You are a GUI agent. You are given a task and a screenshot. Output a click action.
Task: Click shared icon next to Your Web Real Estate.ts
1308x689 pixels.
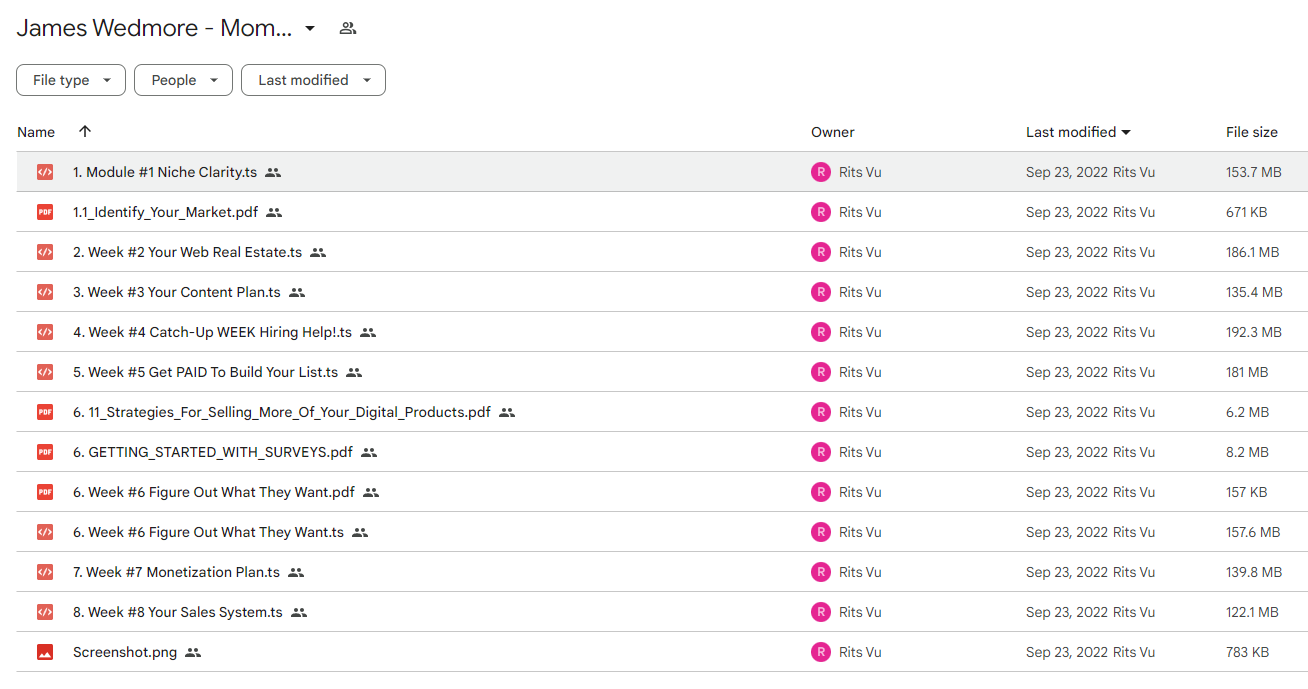[x=318, y=252]
